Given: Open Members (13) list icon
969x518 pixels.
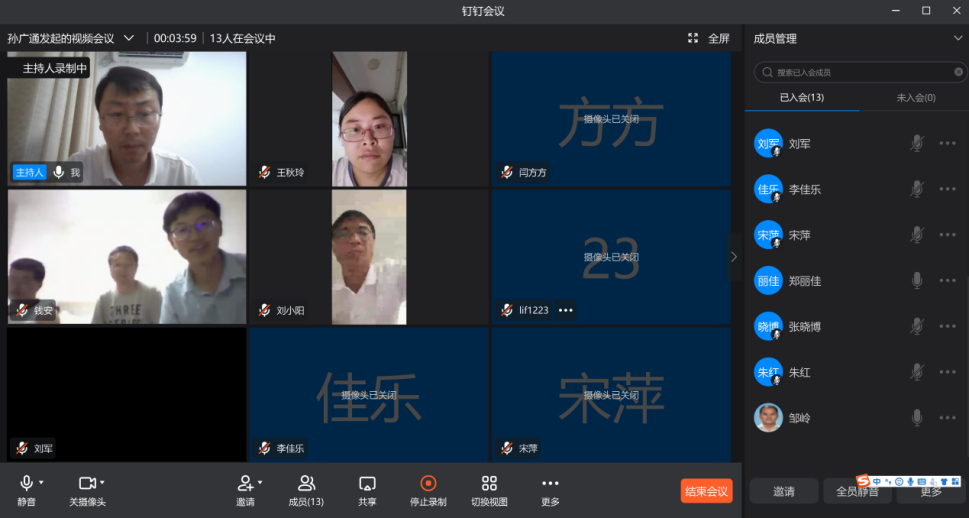Looking at the screenshot, I should tap(306, 485).
